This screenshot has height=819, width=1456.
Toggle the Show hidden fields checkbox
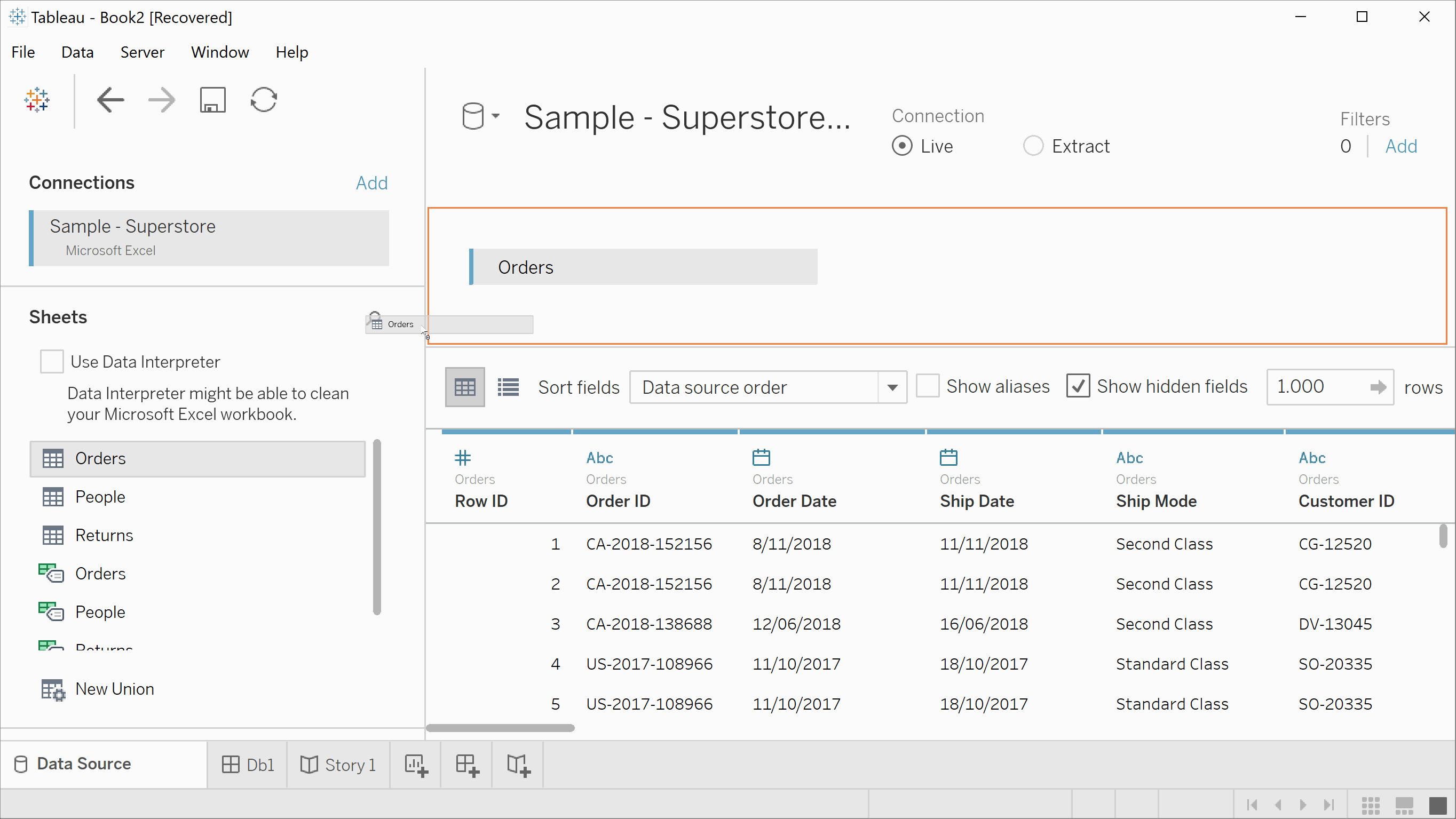(x=1079, y=386)
